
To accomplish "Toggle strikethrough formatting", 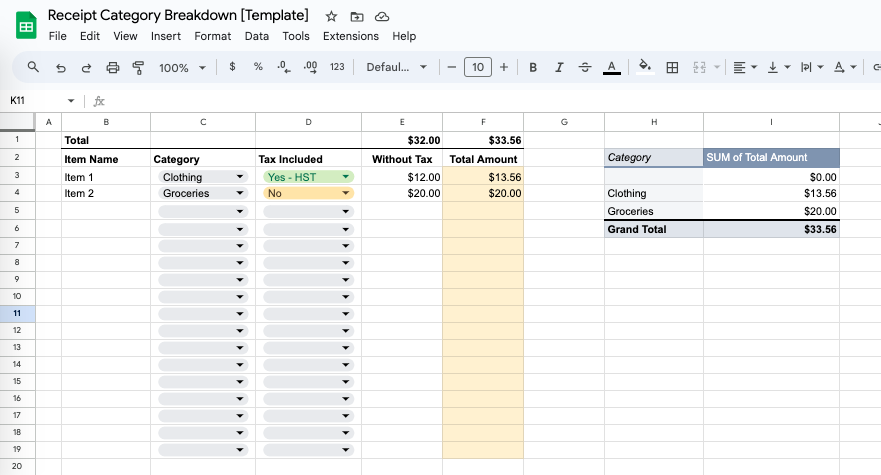I will click(x=585, y=67).
